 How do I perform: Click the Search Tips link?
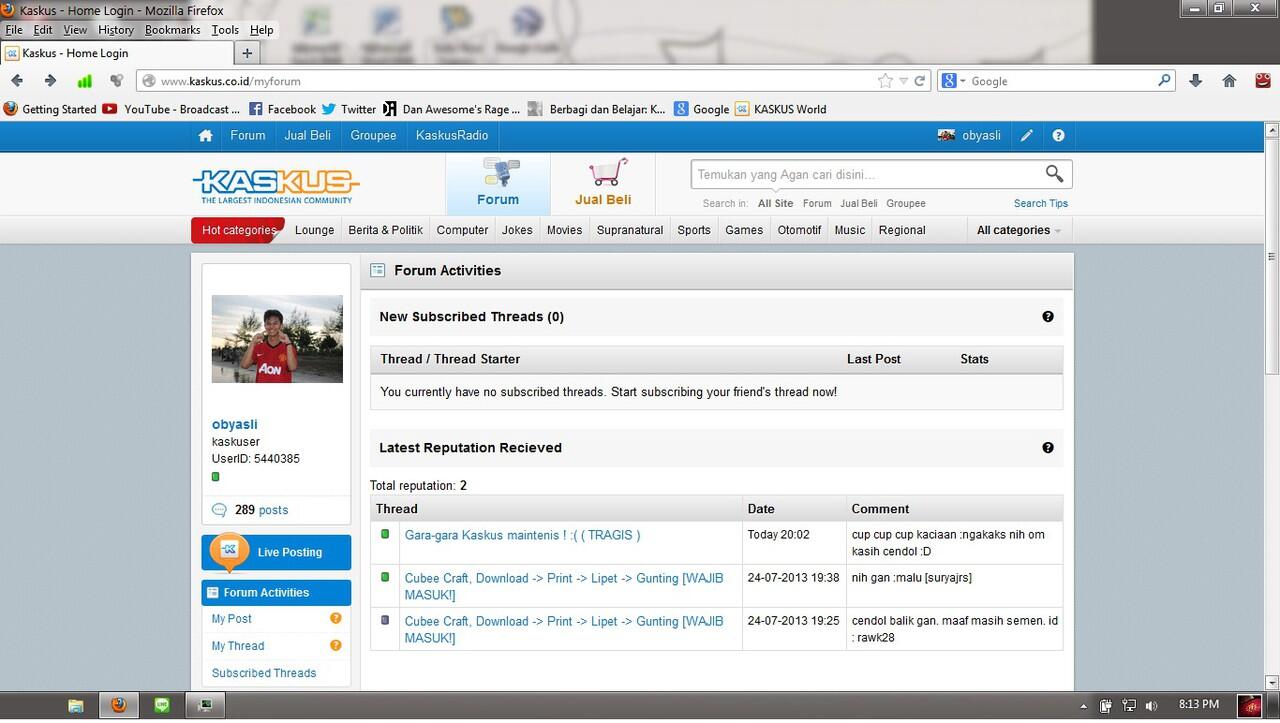[x=1041, y=203]
